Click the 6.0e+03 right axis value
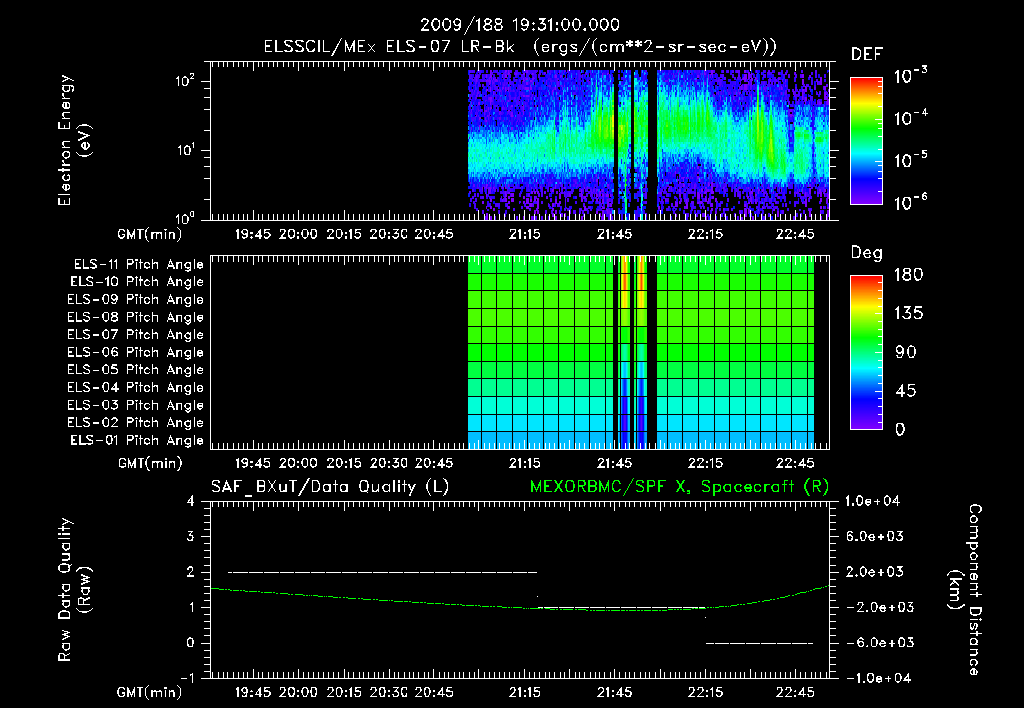Viewport: 1024px width, 708px height. coord(874,536)
